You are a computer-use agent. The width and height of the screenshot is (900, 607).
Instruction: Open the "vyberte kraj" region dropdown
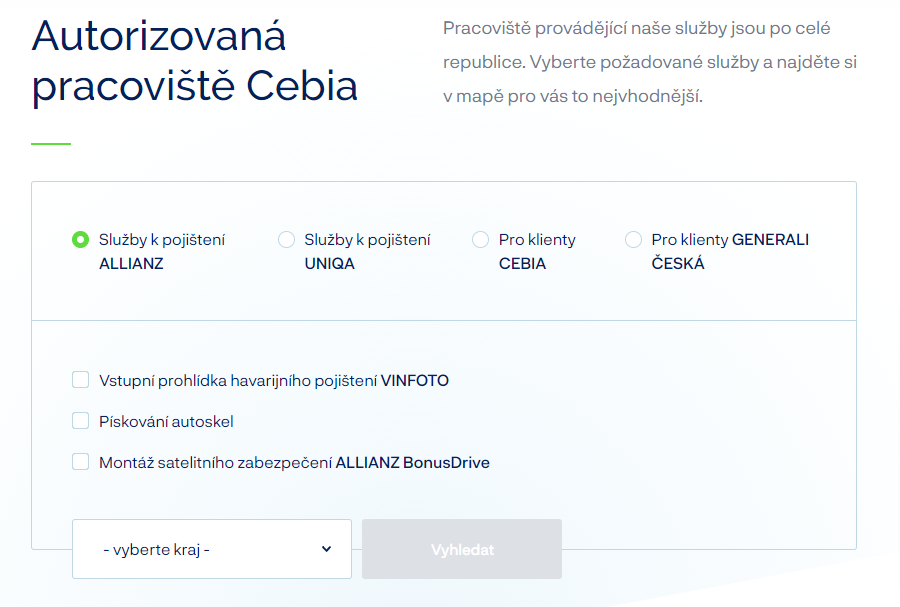tap(211, 549)
